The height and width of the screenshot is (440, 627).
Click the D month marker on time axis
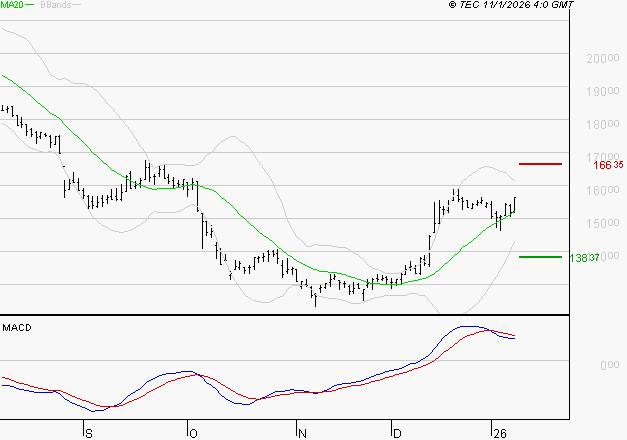[397, 434]
